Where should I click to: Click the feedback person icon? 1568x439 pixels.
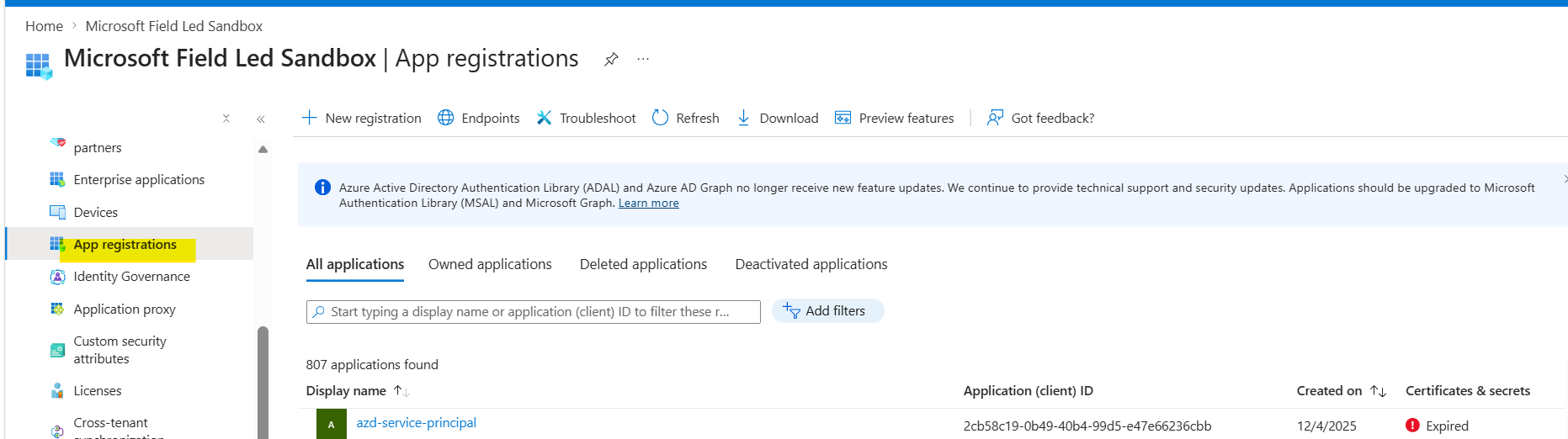996,118
